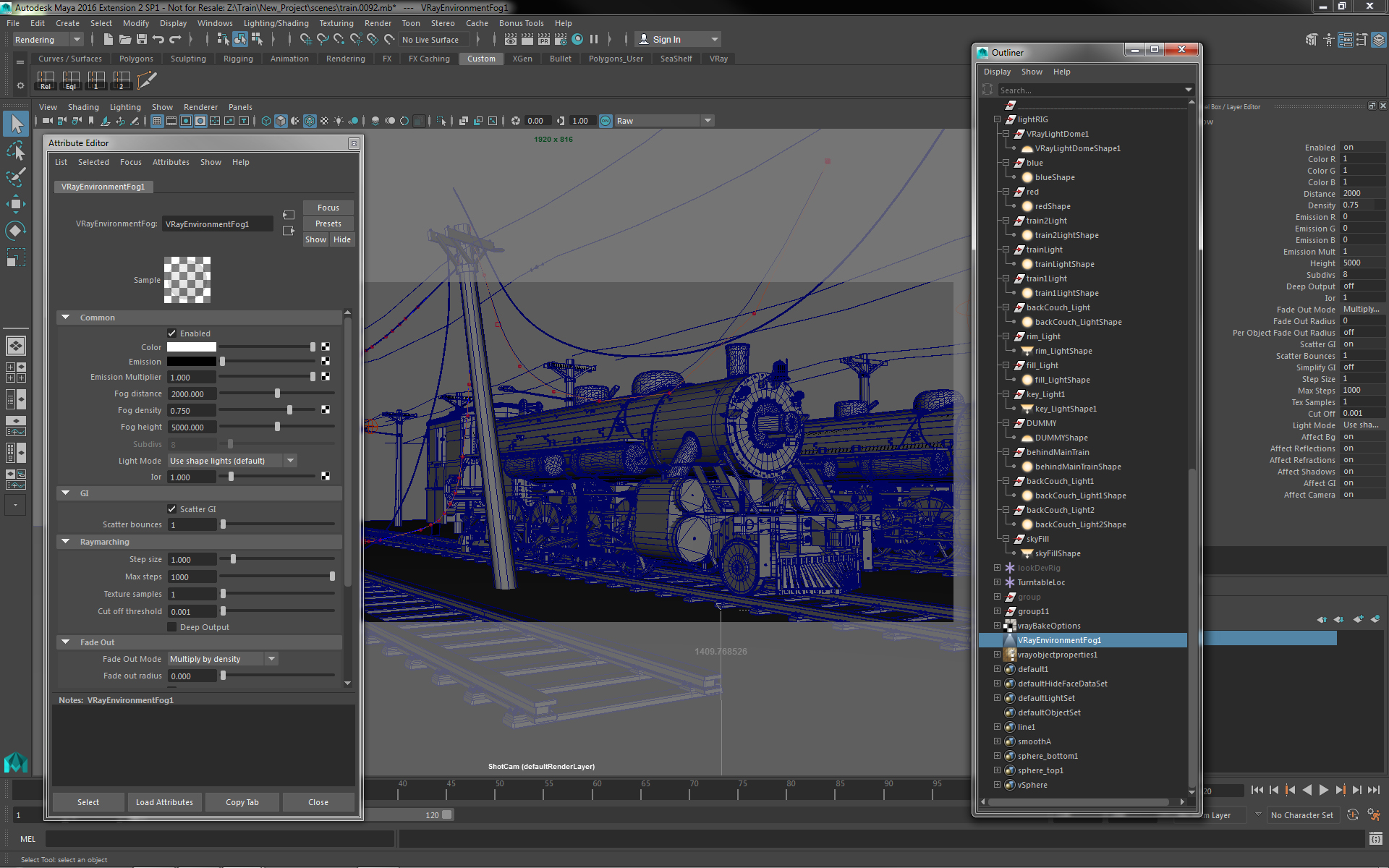Click the Undo arrow icon

click(158, 40)
